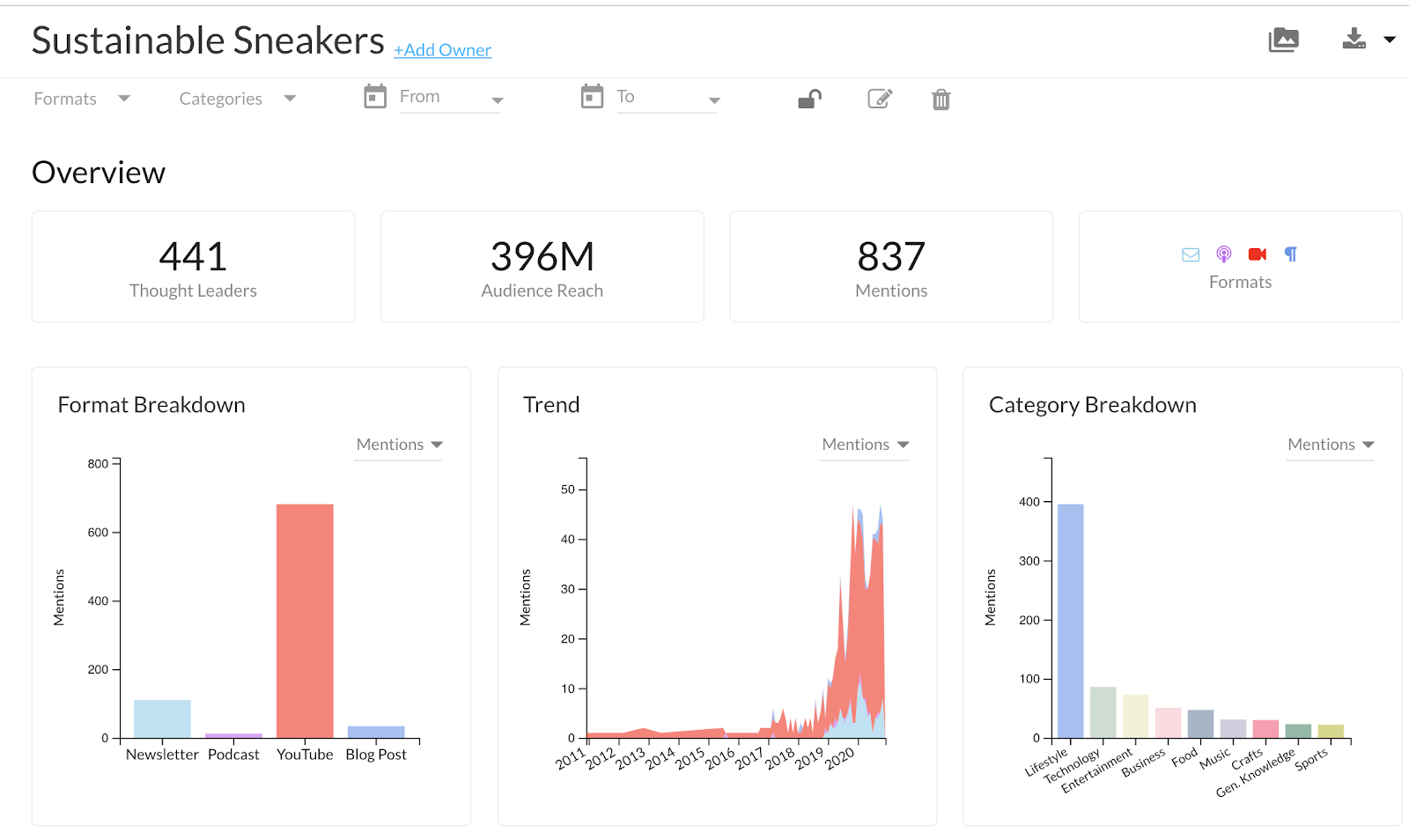This screenshot has width=1409, height=840.
Task: Click the download icon
Action: point(1354,39)
